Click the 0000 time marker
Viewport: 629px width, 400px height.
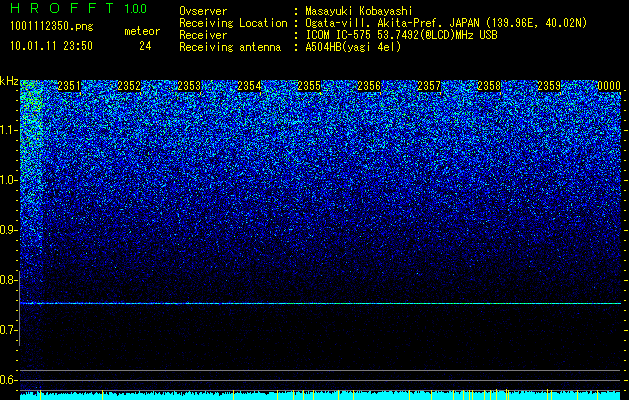(609, 86)
